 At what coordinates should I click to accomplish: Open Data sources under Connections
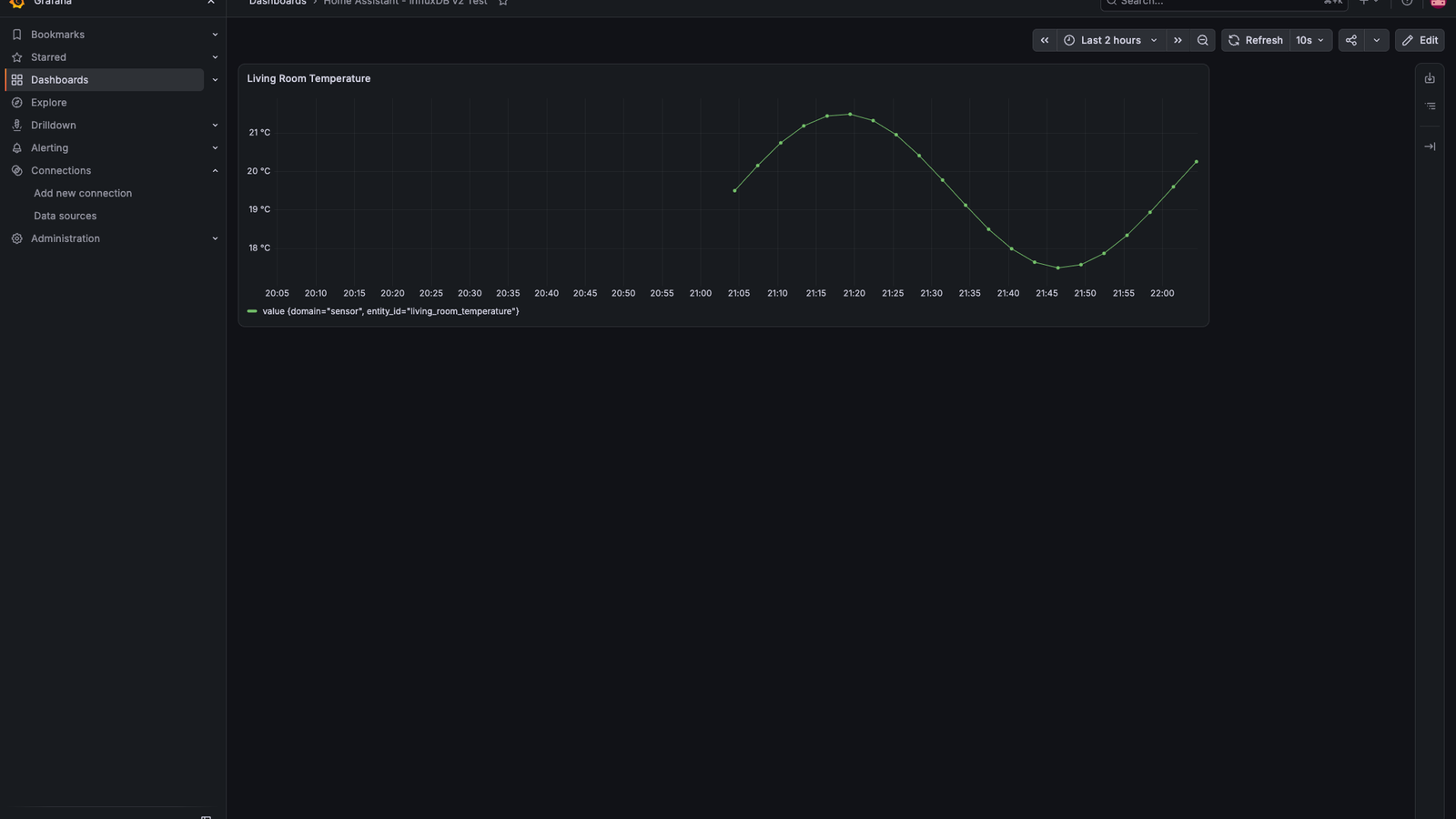pos(65,216)
